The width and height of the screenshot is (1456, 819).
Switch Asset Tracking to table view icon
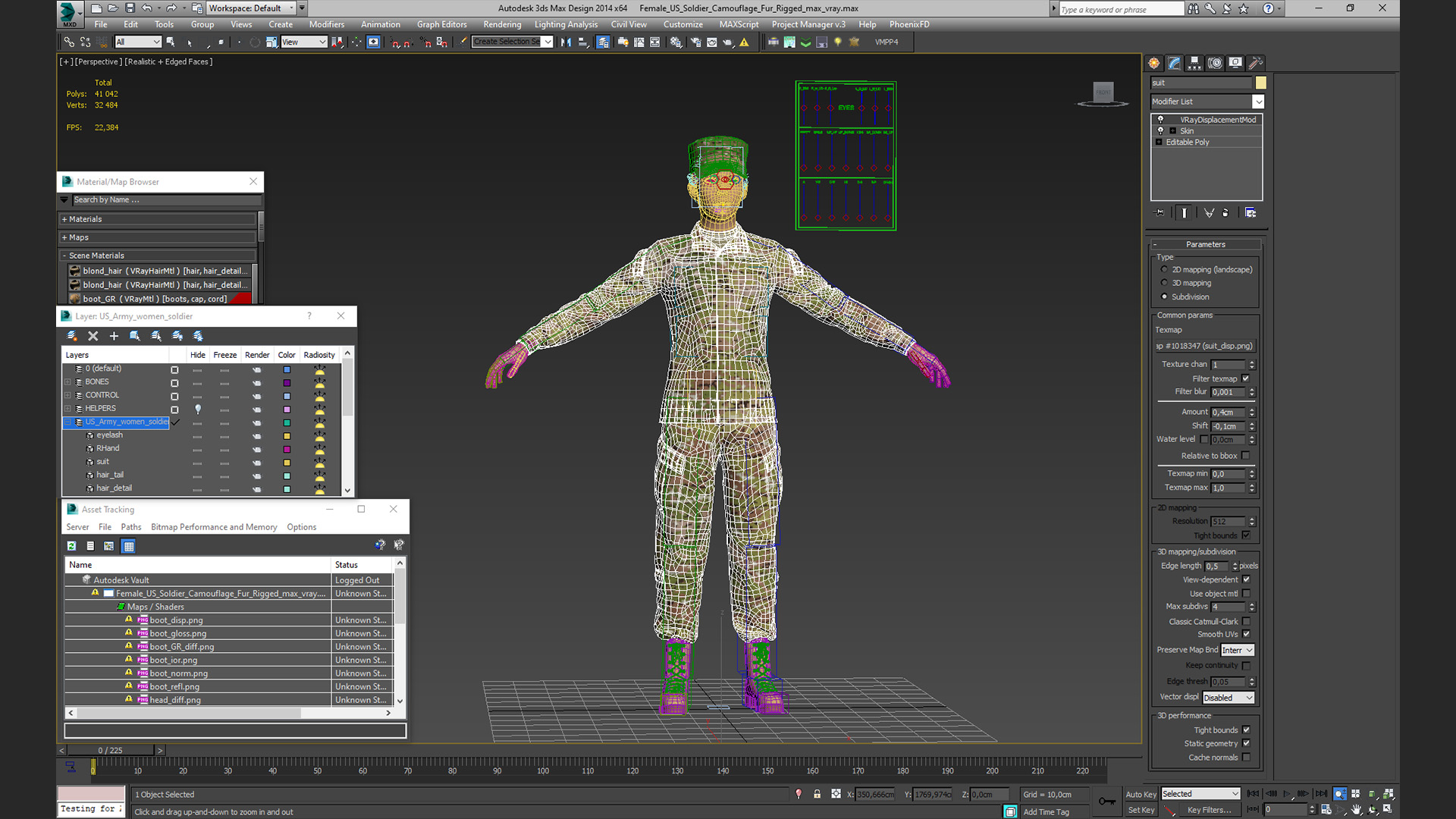coord(128,546)
